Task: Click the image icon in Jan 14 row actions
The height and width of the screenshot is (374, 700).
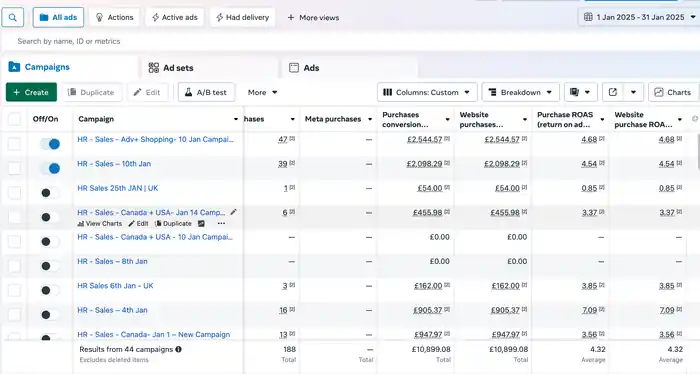Action: click(x=201, y=224)
